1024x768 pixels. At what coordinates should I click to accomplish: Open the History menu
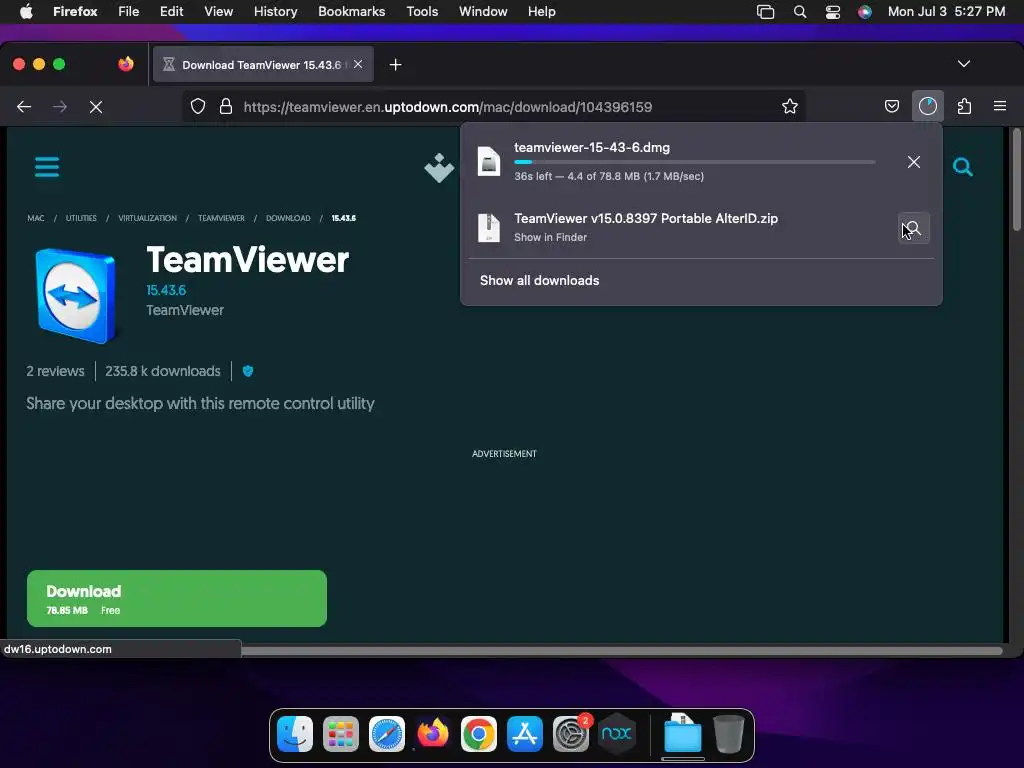[x=276, y=12]
